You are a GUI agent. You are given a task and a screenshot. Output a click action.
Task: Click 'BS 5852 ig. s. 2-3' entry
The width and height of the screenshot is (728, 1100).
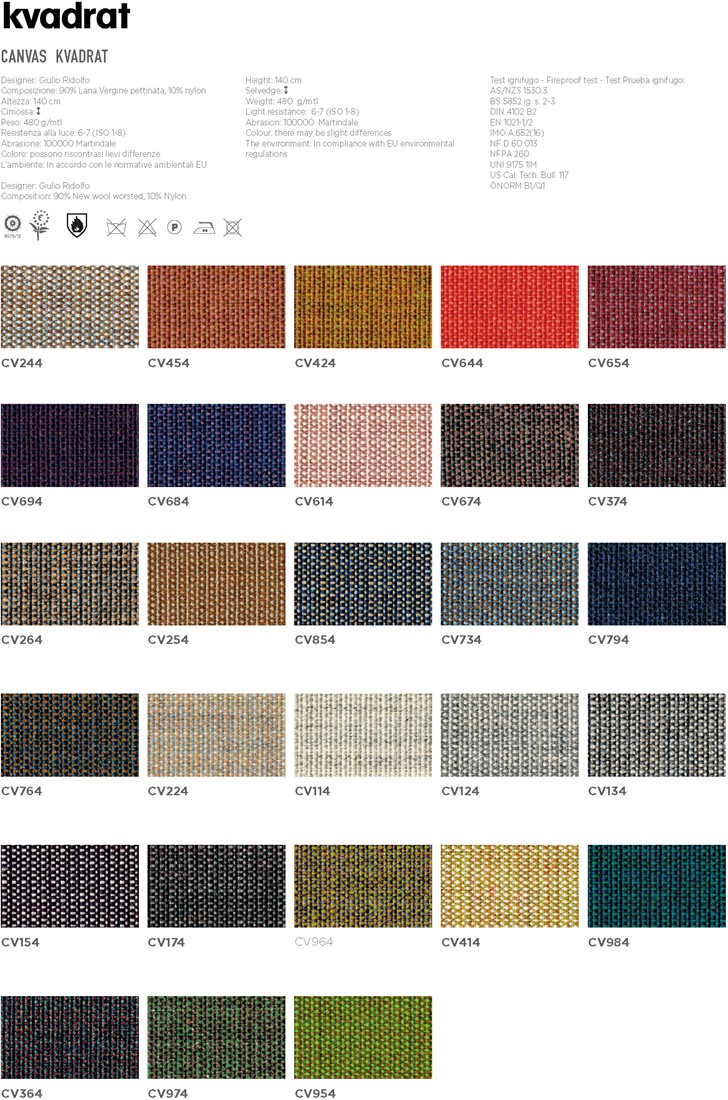pos(523,101)
